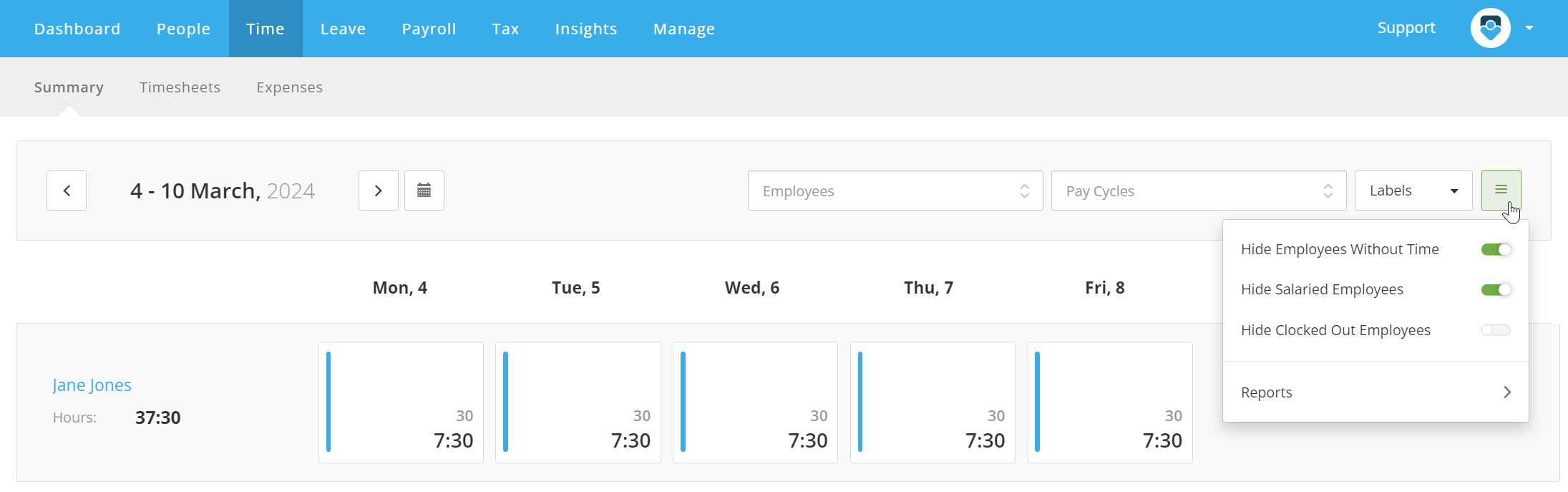This screenshot has height=492, width=1568.
Task: Click the Support link
Action: tap(1406, 28)
